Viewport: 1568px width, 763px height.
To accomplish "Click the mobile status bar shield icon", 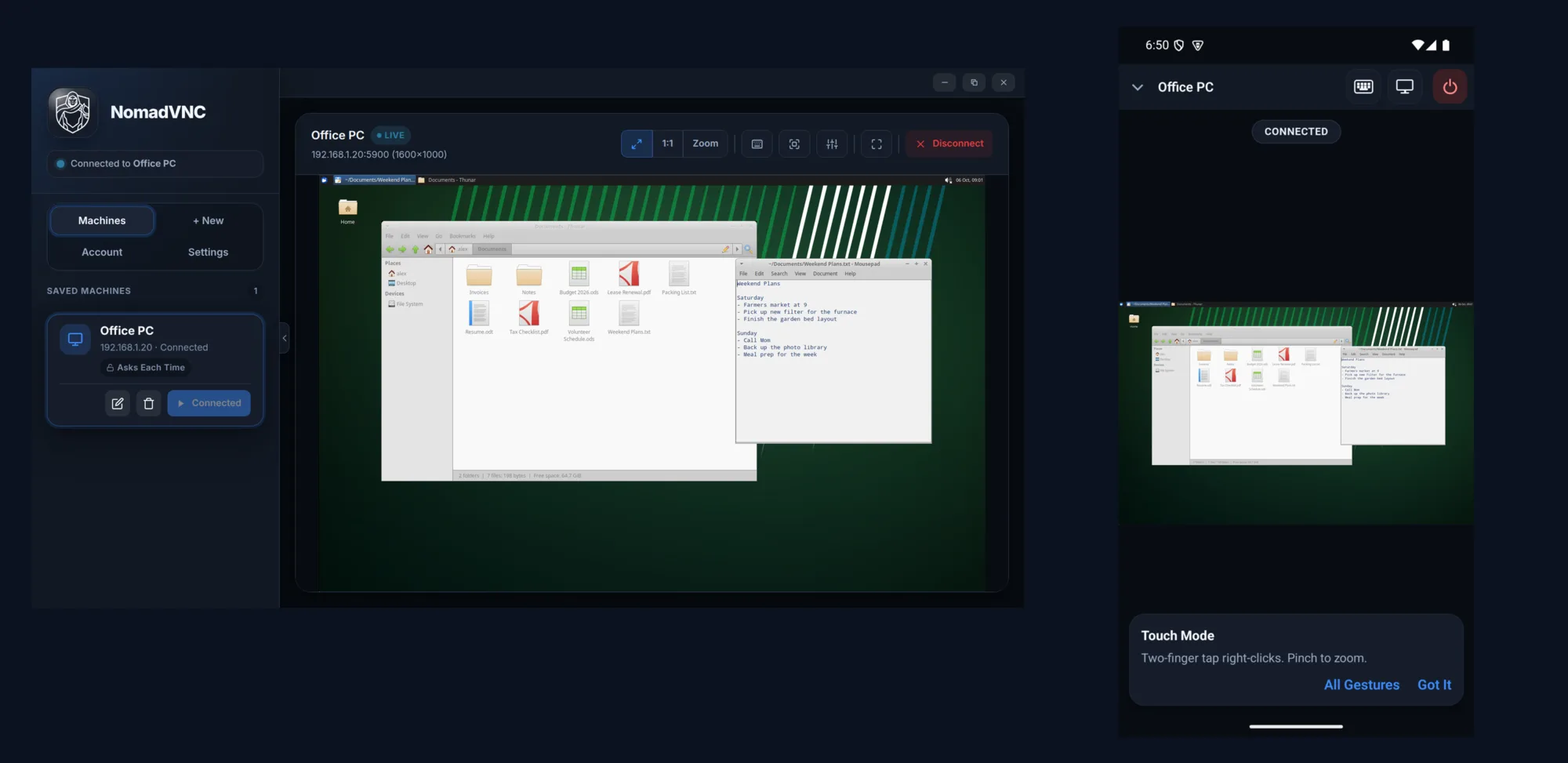I will pos(1178,45).
